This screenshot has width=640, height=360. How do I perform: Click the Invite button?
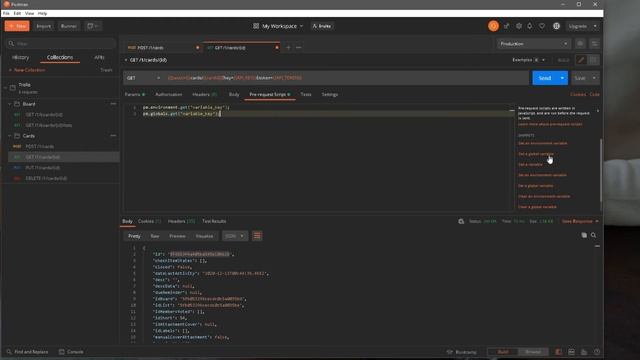coord(322,26)
